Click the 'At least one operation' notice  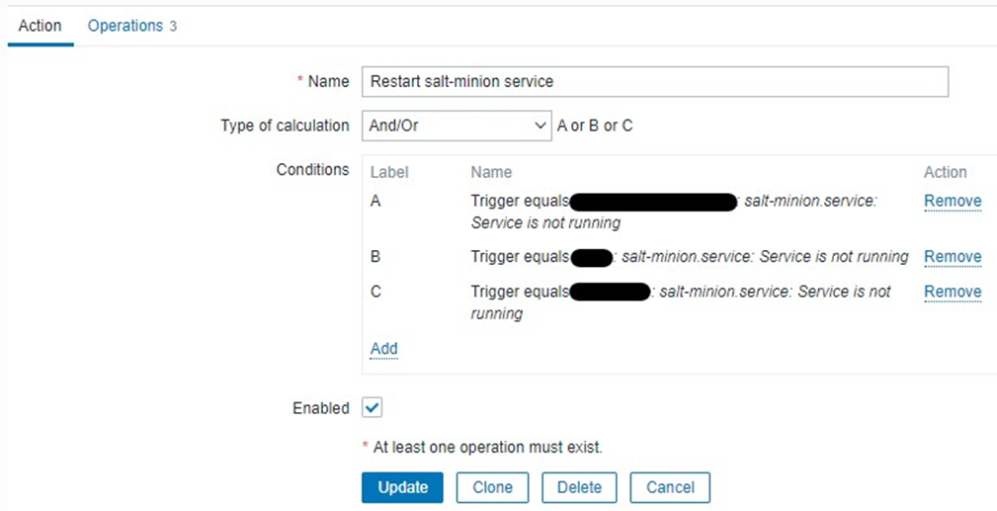[x=487, y=447]
